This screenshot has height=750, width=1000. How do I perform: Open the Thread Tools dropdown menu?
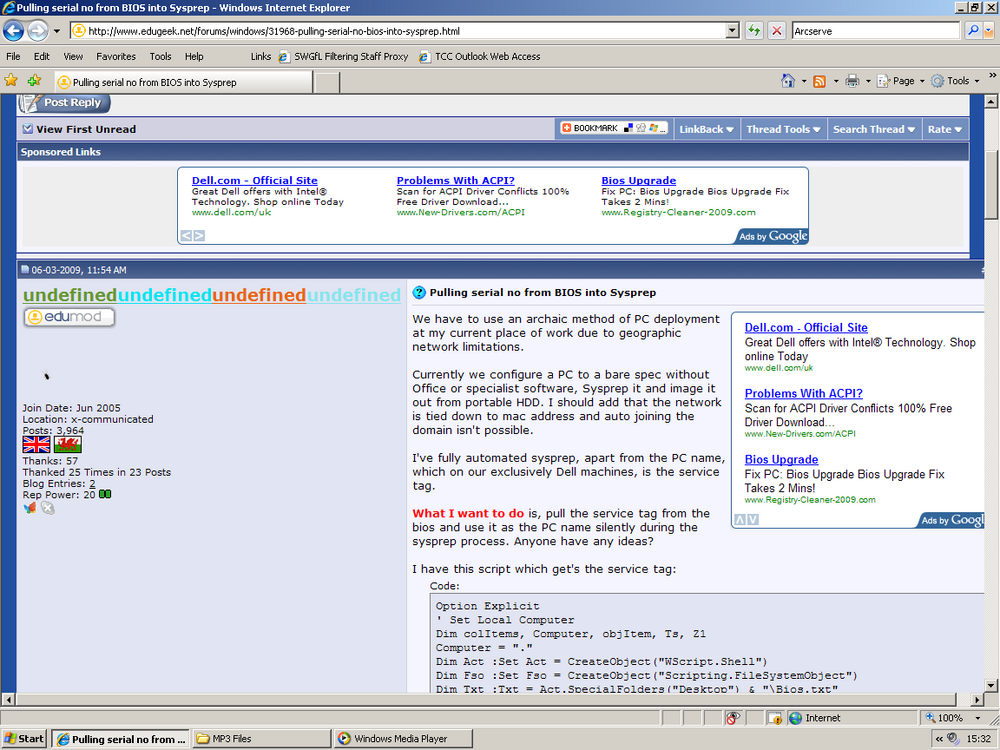click(783, 129)
